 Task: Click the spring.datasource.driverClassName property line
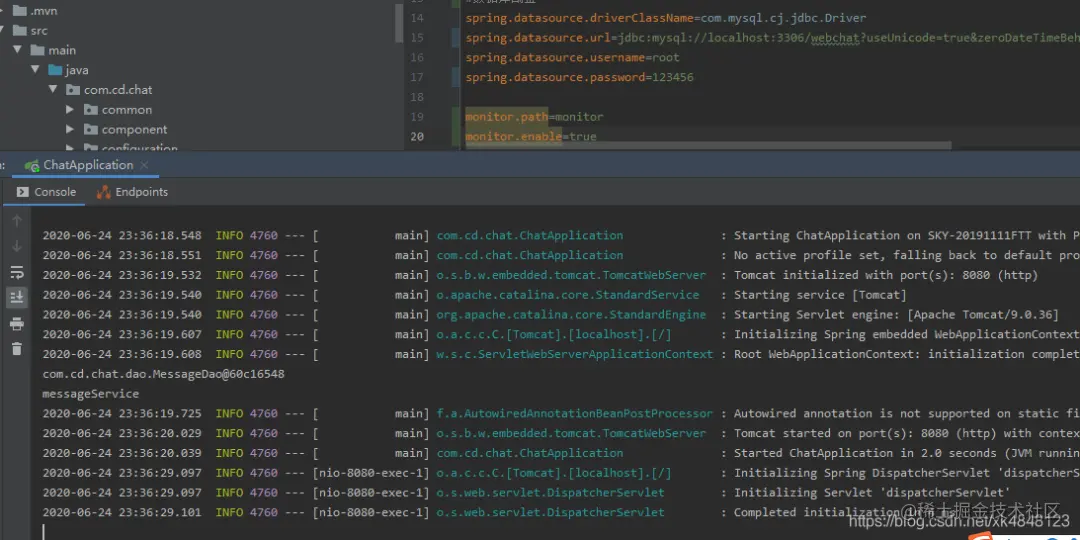pos(666,18)
